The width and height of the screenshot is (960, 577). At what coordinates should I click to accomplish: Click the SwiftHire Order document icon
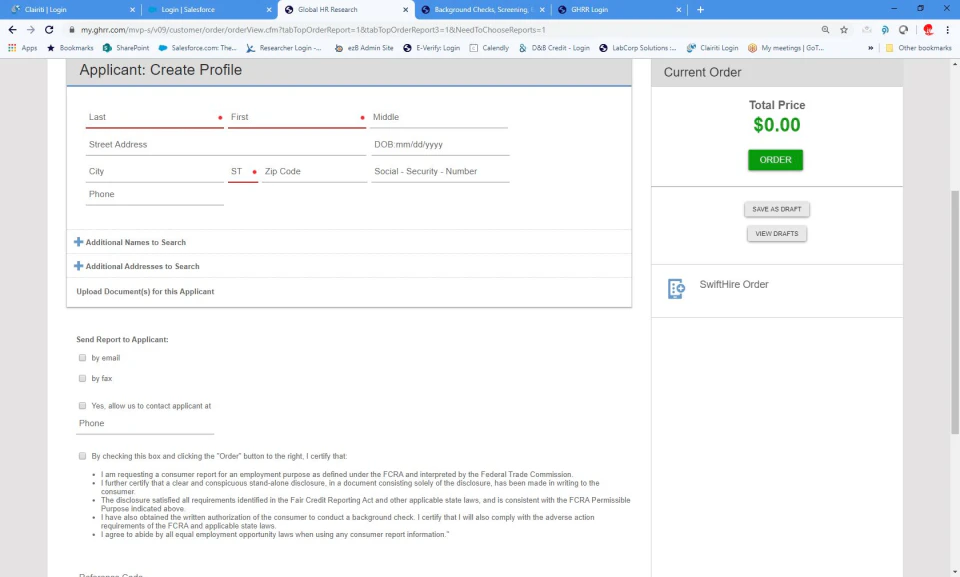point(676,288)
